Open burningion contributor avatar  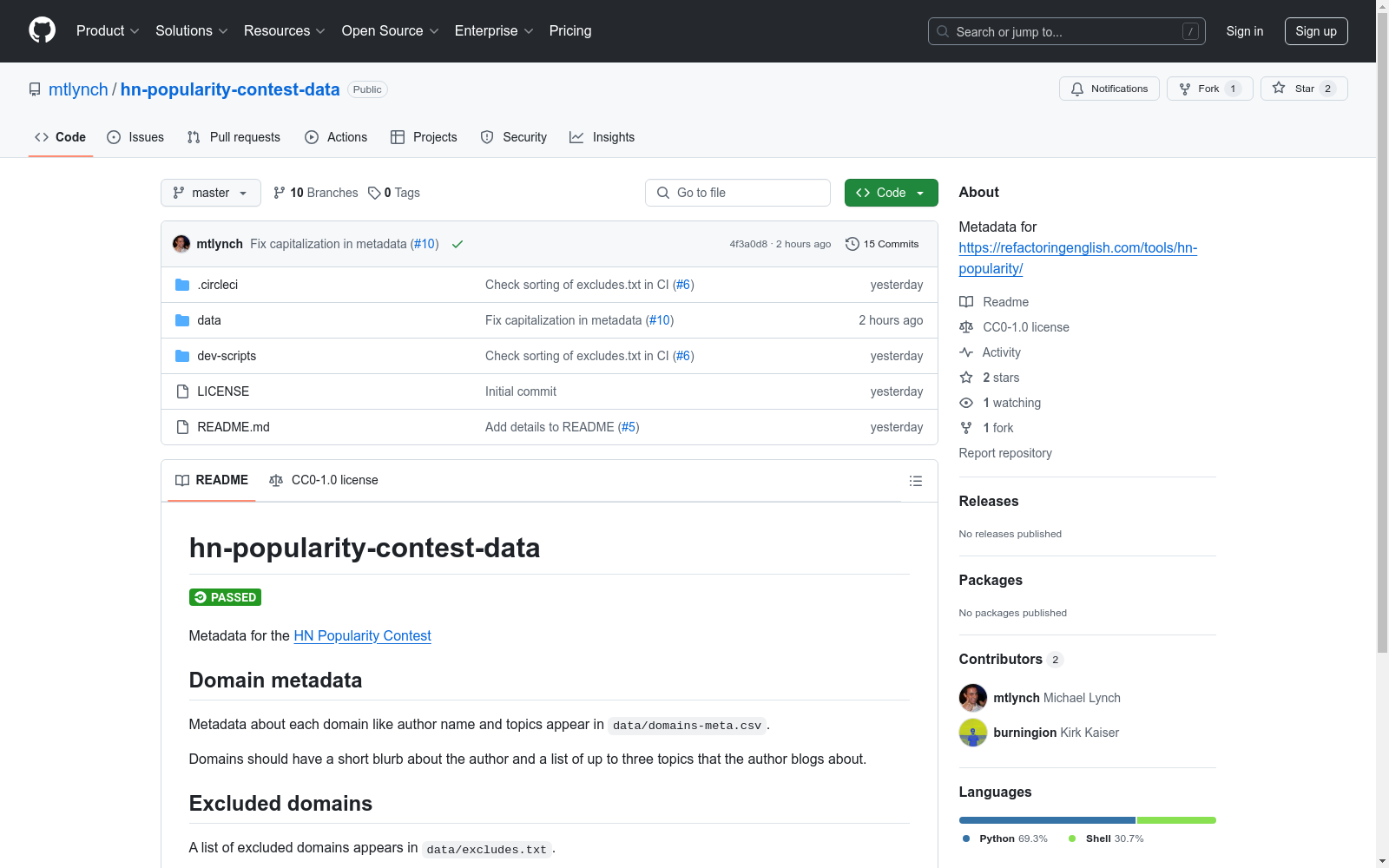[973, 733]
